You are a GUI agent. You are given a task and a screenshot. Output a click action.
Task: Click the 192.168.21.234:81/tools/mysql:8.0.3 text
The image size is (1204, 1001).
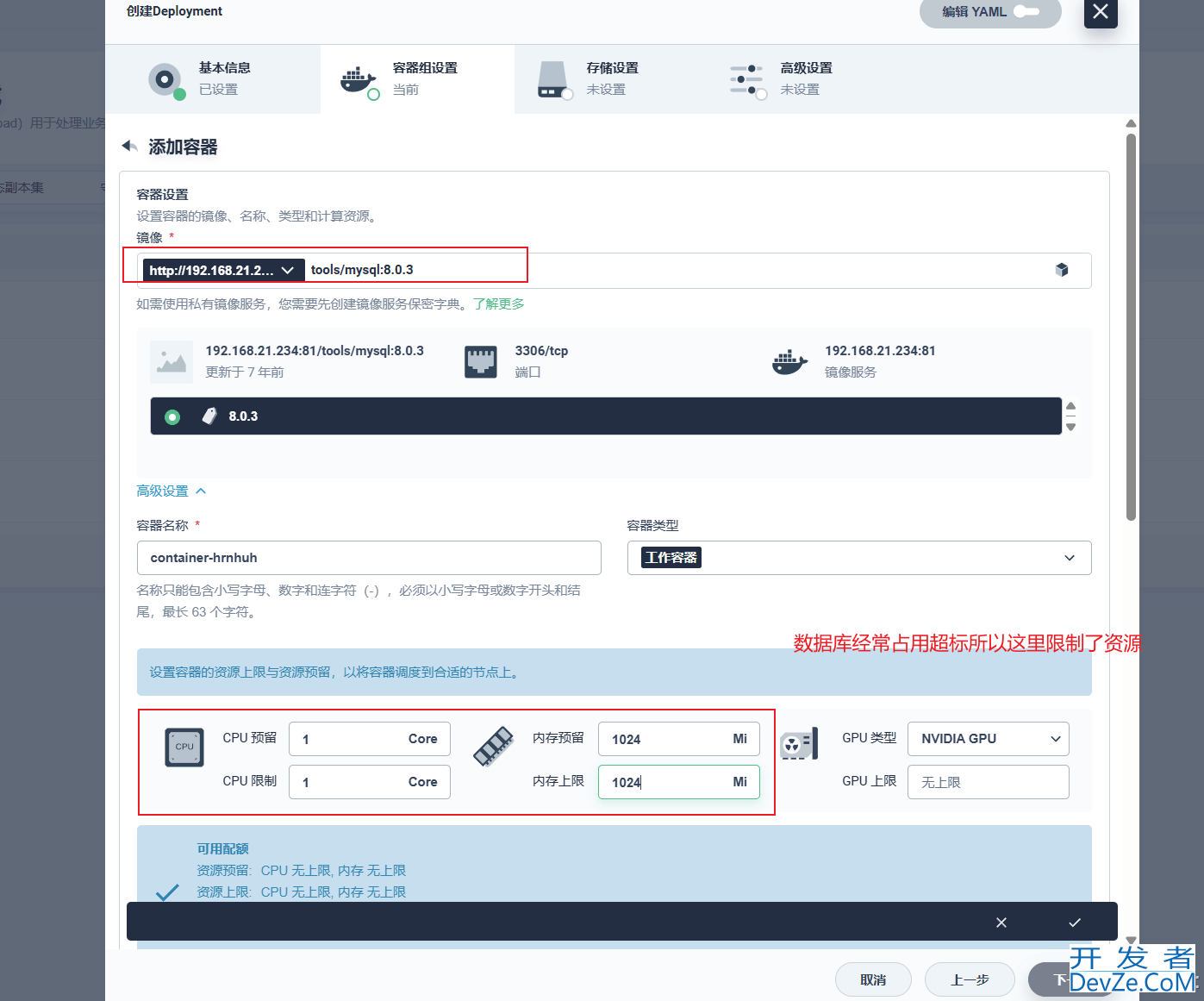click(x=315, y=351)
